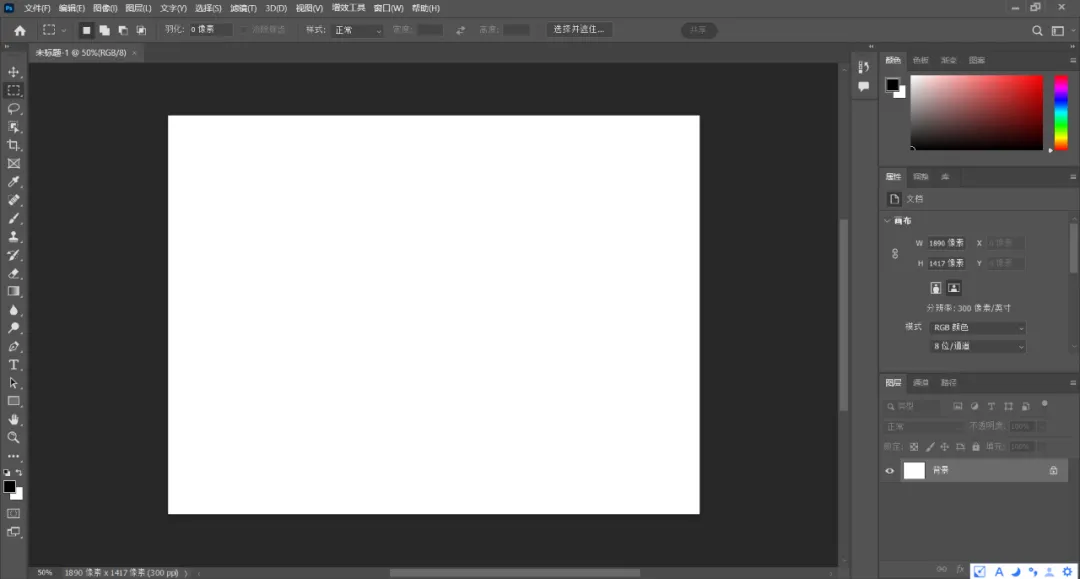Select the Crop tool
1080x579 pixels.
13,145
